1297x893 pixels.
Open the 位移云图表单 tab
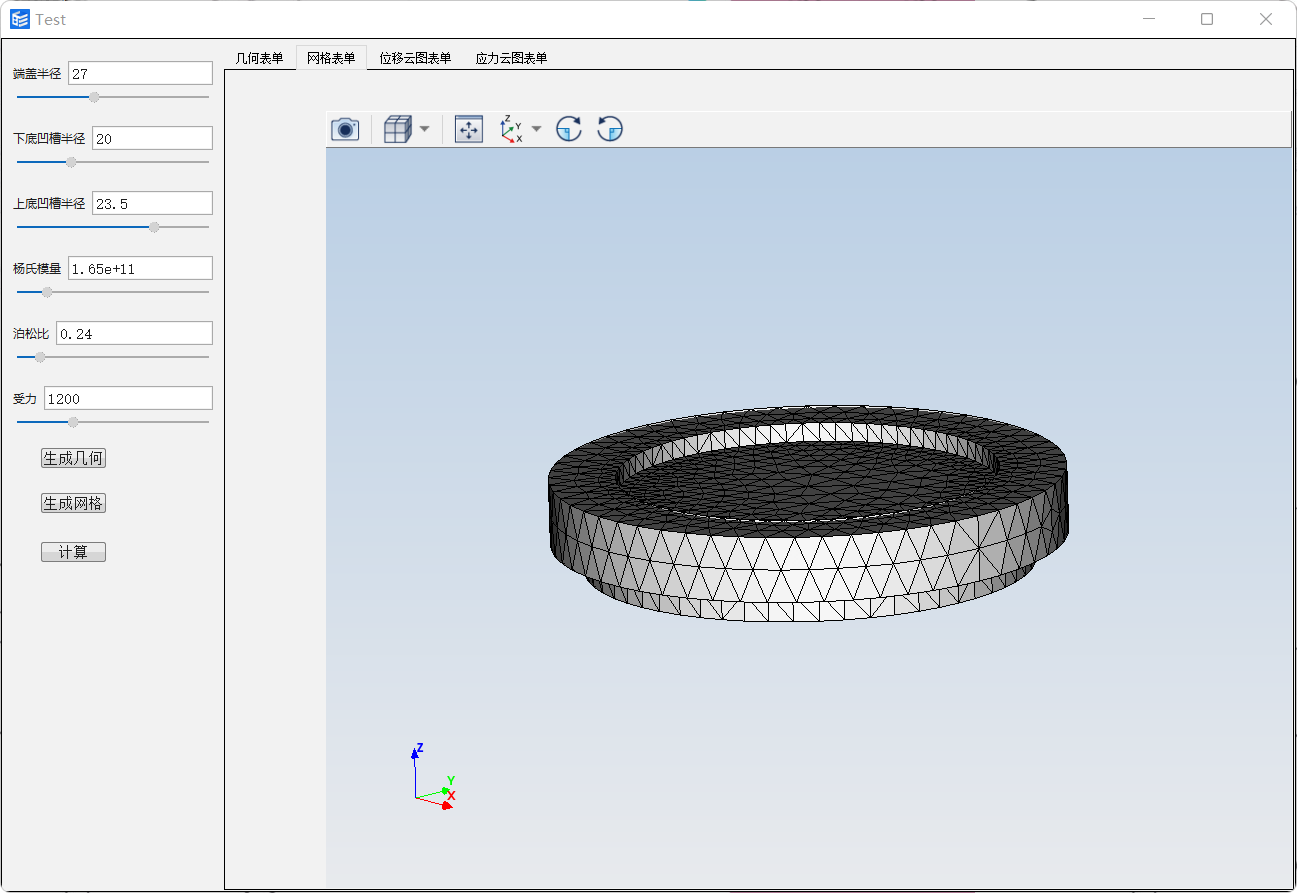point(415,58)
